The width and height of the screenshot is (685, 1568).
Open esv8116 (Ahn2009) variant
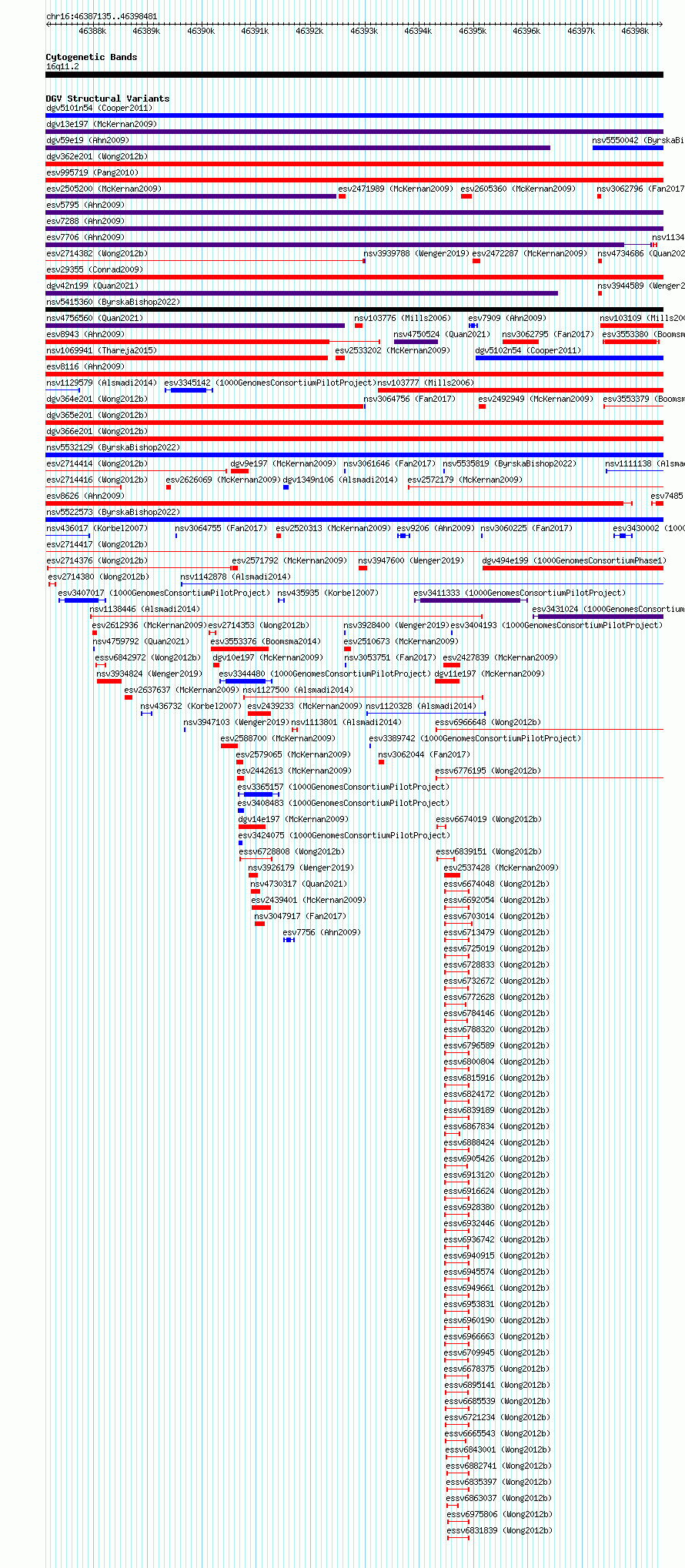coord(85,367)
